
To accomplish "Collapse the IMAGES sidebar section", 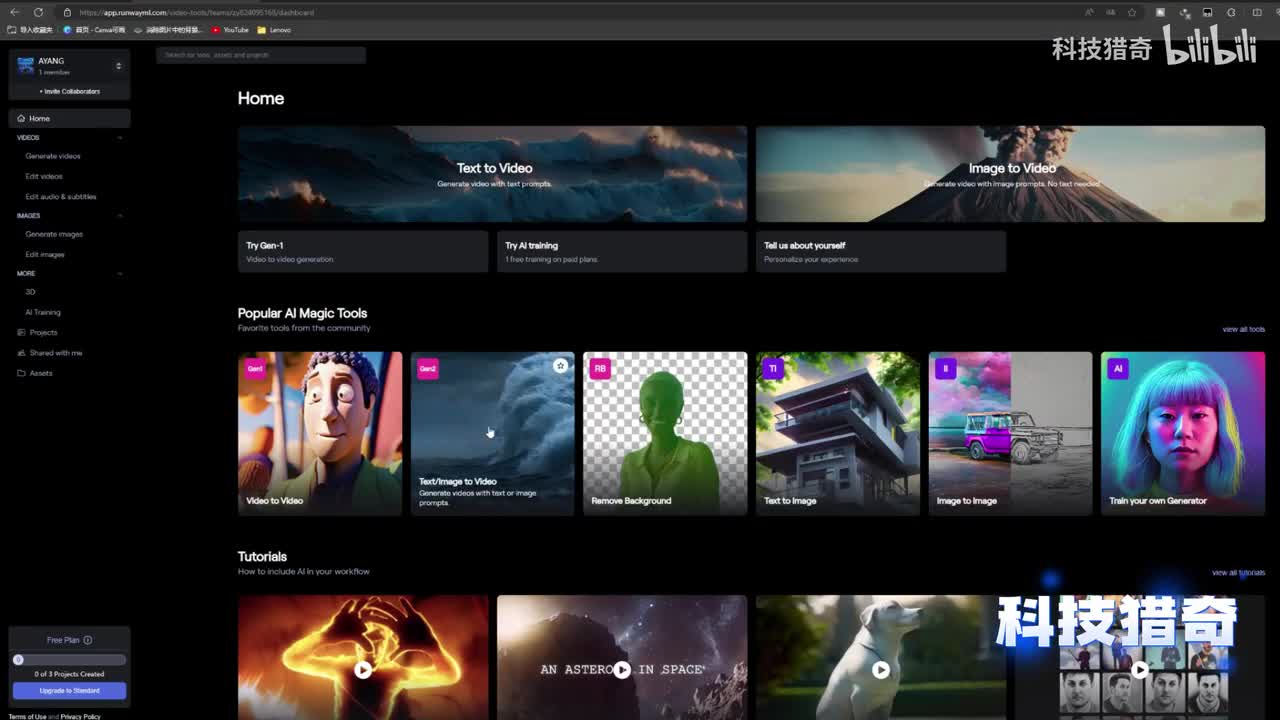I will coord(120,216).
